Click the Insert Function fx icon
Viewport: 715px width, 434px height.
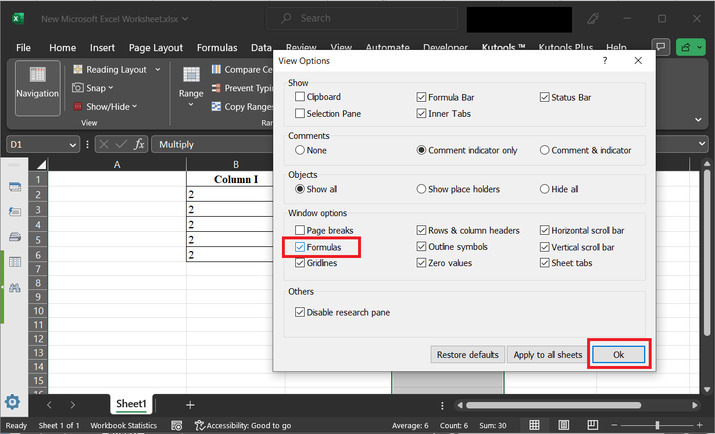pos(139,144)
